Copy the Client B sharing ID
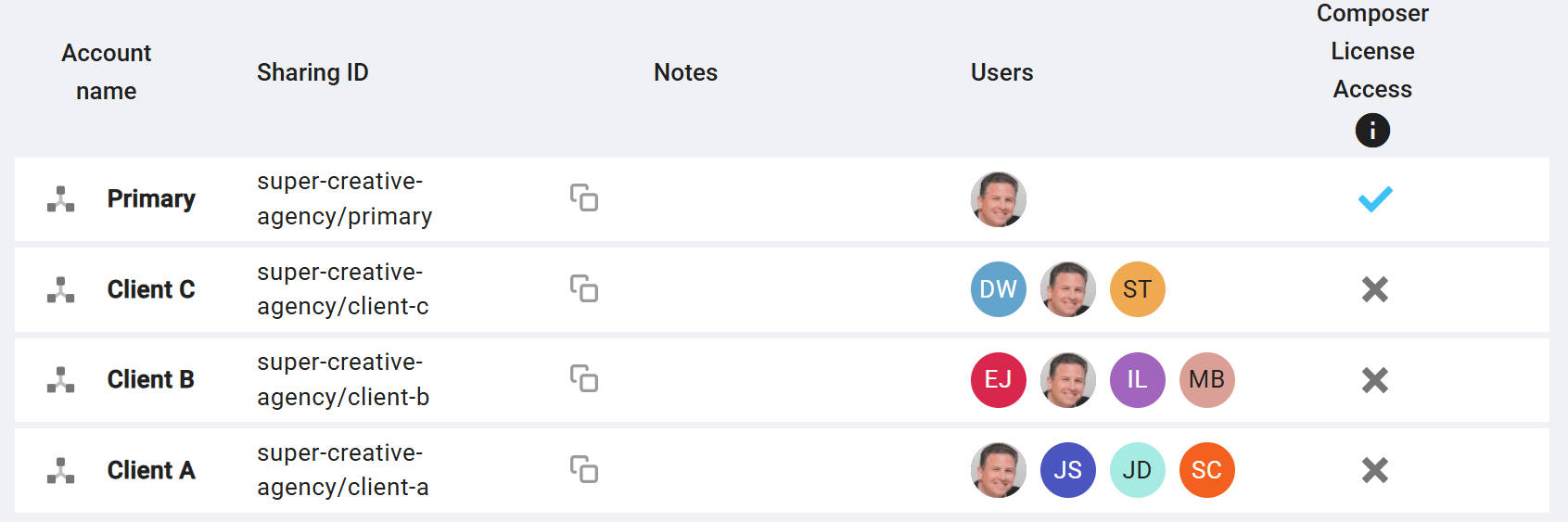The width and height of the screenshot is (1568, 522). click(584, 378)
